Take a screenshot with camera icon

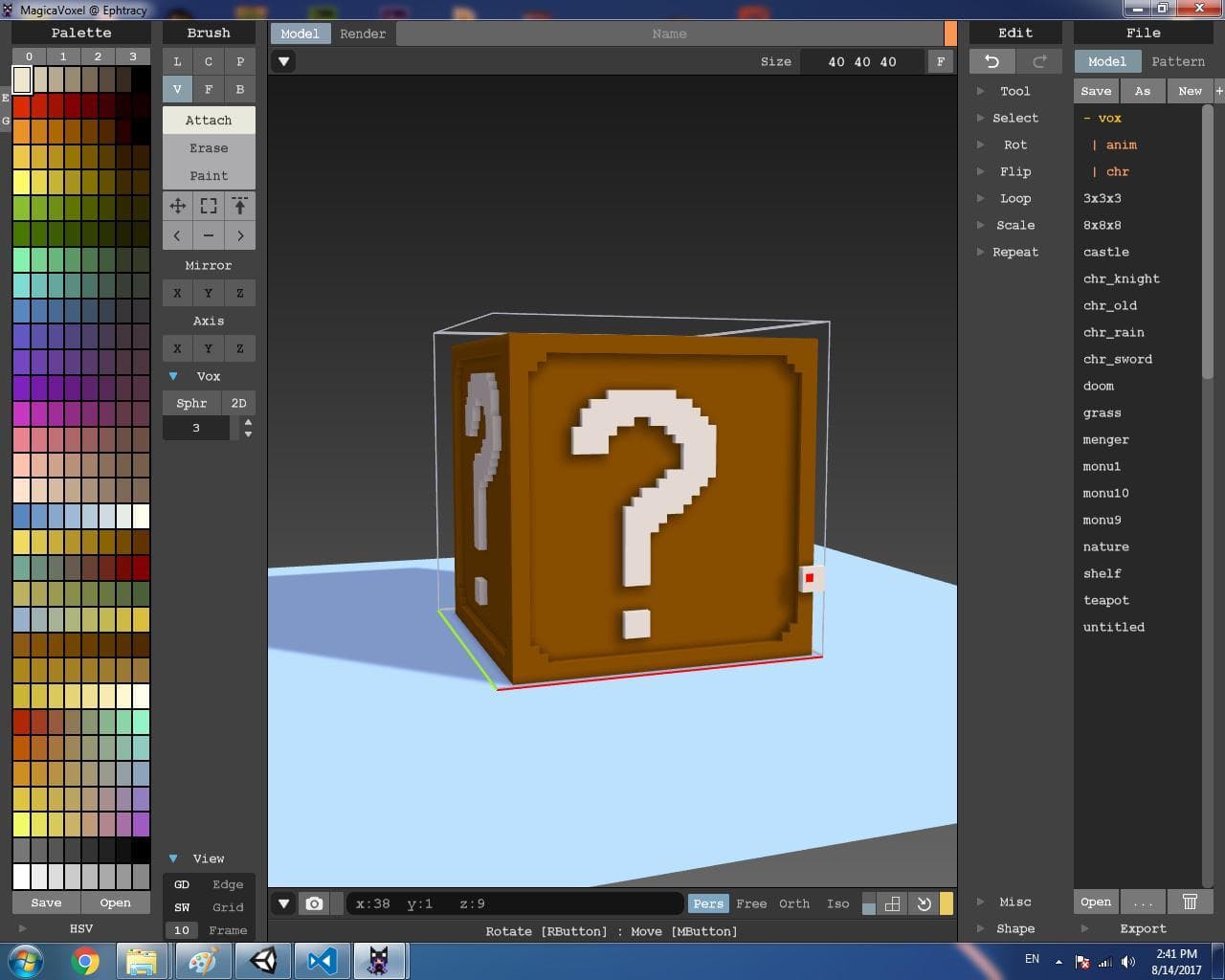(314, 903)
